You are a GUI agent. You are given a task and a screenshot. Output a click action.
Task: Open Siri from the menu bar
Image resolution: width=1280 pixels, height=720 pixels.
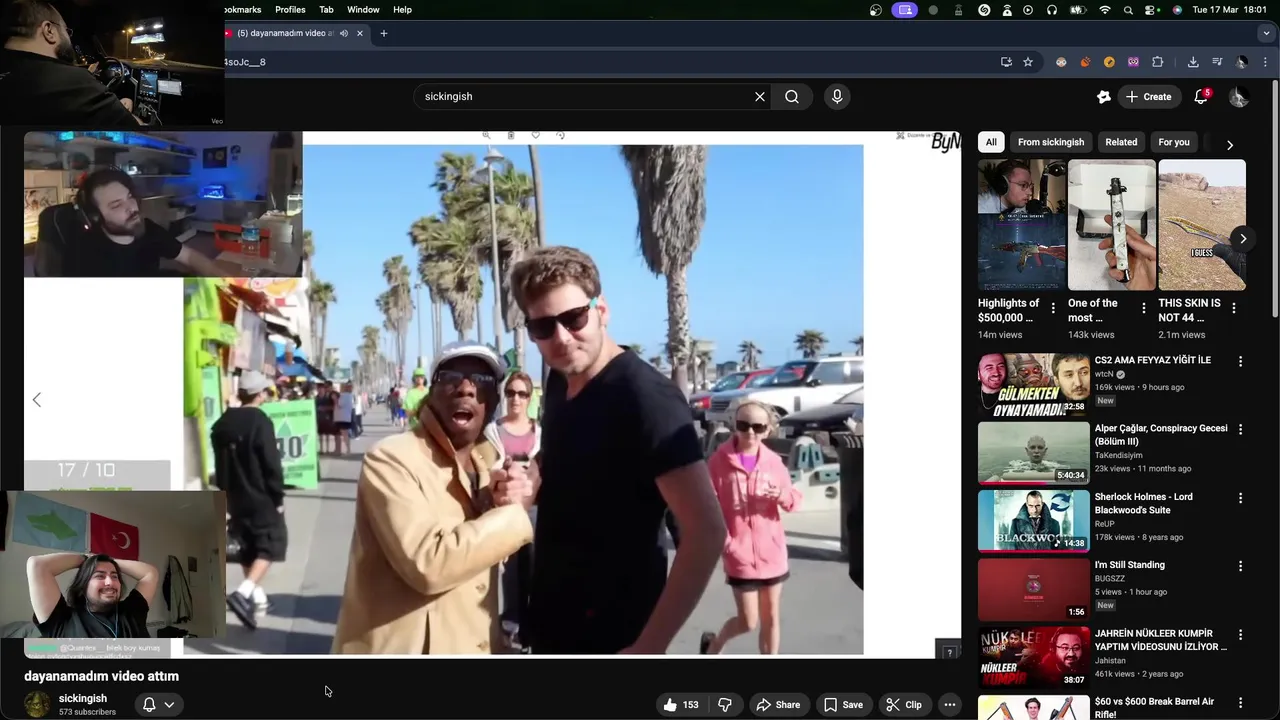point(1177,10)
